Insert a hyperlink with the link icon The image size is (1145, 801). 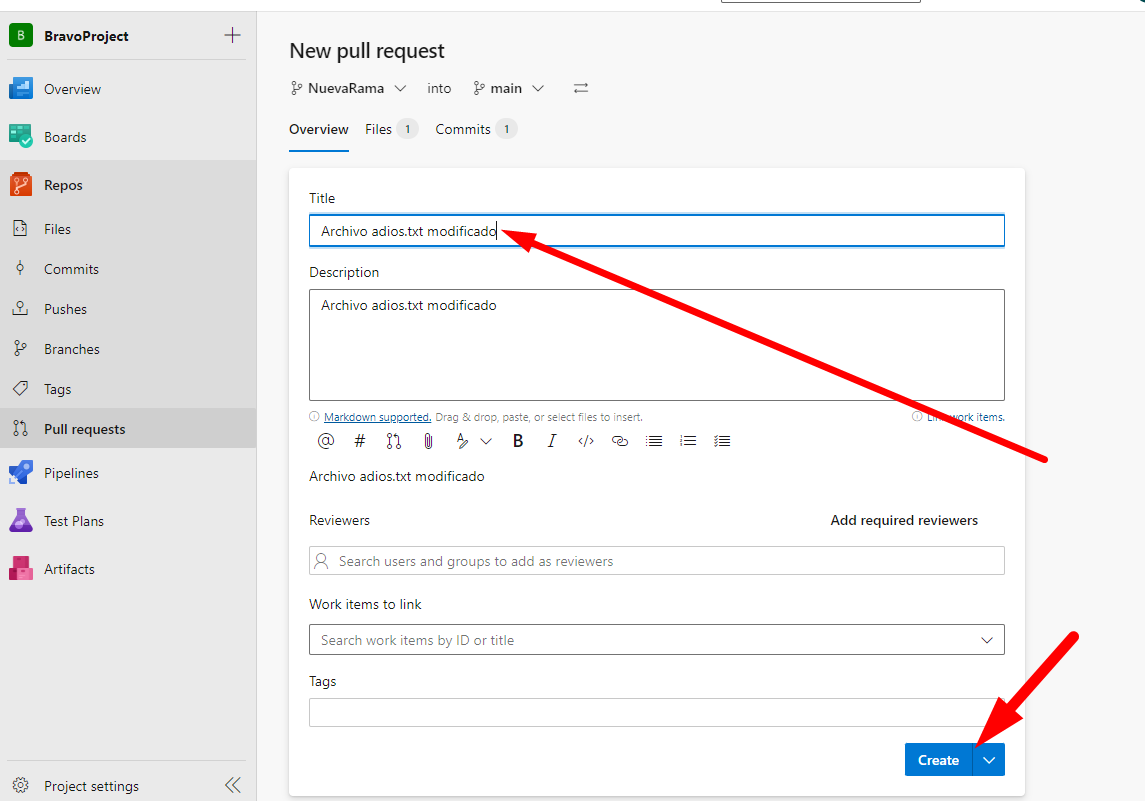point(620,441)
